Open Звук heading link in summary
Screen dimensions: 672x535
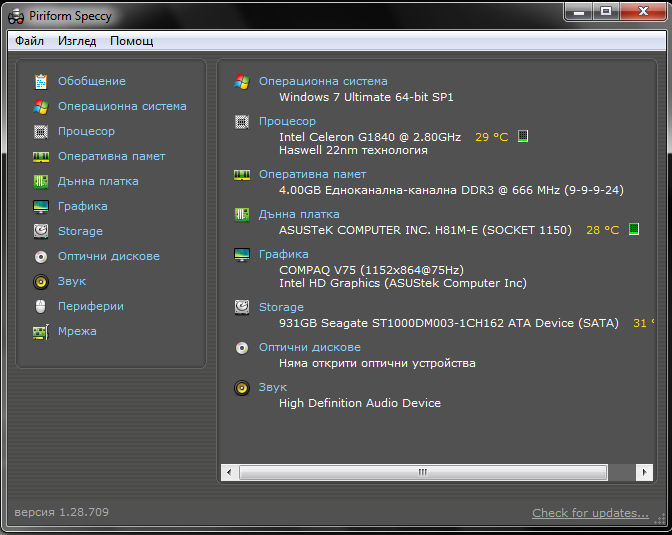(x=273, y=387)
